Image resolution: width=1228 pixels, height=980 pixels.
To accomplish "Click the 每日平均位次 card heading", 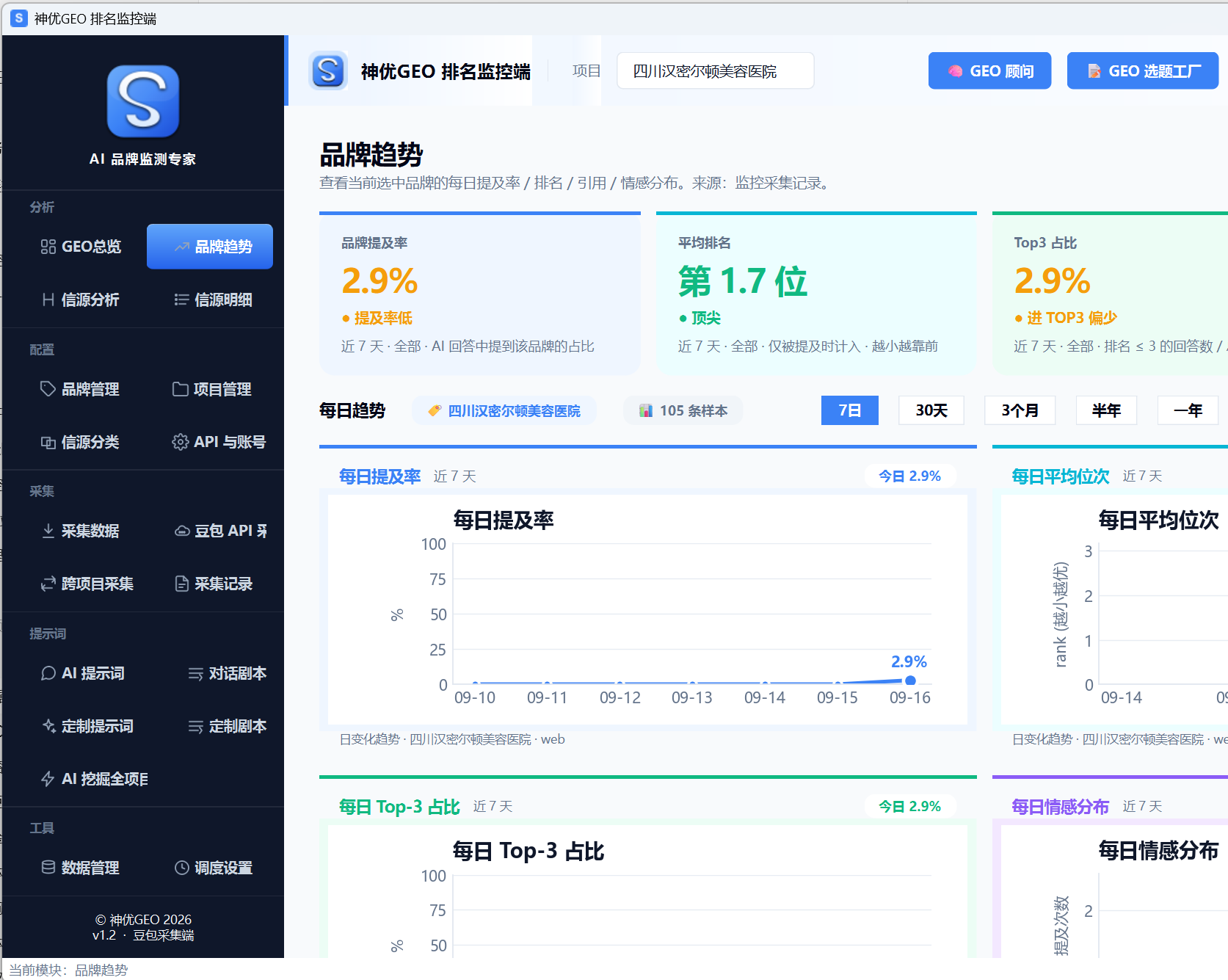I will 1061,476.
